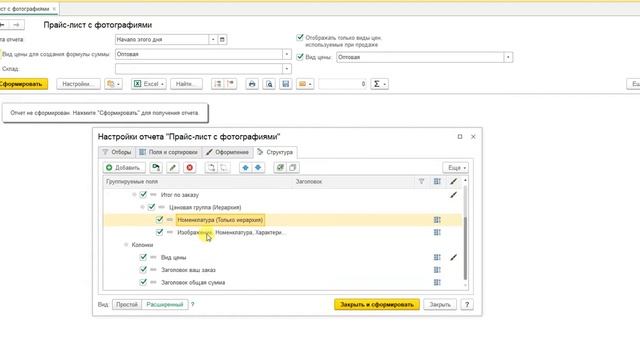
Task: Click the Добавить button in settings dialog
Action: coord(124,168)
